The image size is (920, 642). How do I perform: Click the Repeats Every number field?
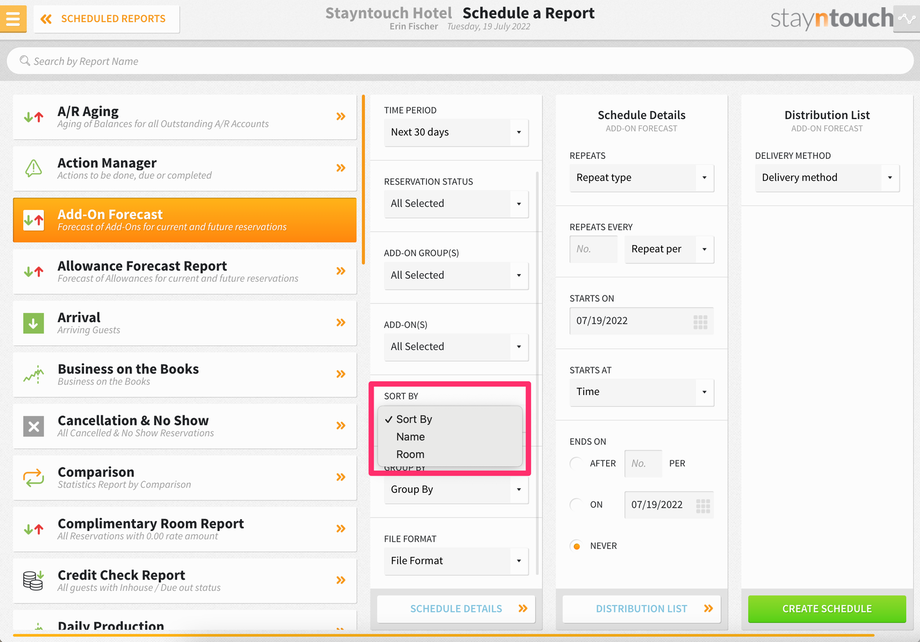pyautogui.click(x=593, y=249)
